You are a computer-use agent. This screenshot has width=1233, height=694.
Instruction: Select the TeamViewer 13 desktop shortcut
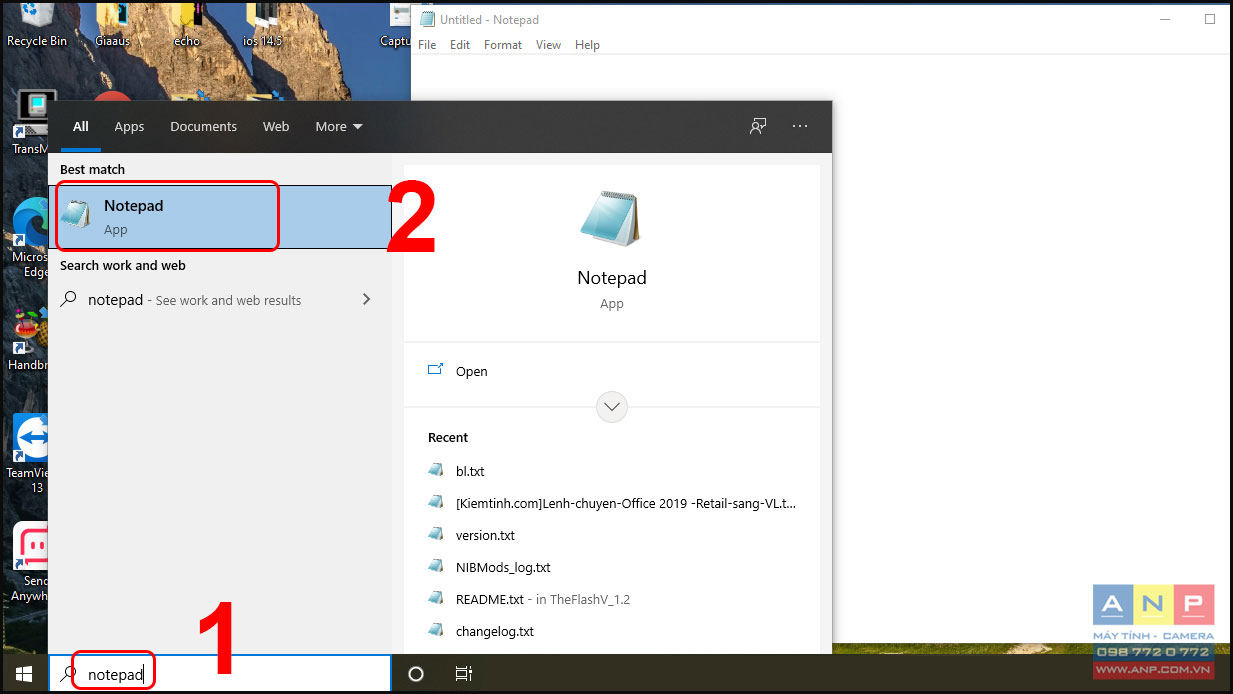[29, 452]
